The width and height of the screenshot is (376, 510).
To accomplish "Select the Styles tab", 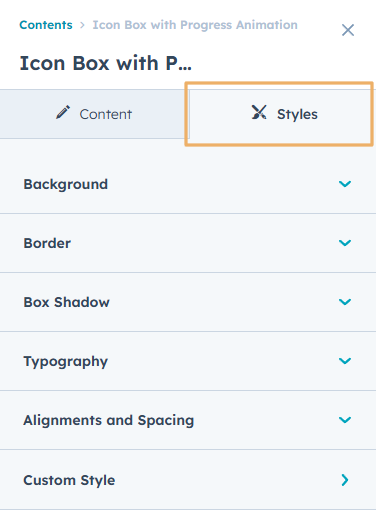I will (x=281, y=114).
